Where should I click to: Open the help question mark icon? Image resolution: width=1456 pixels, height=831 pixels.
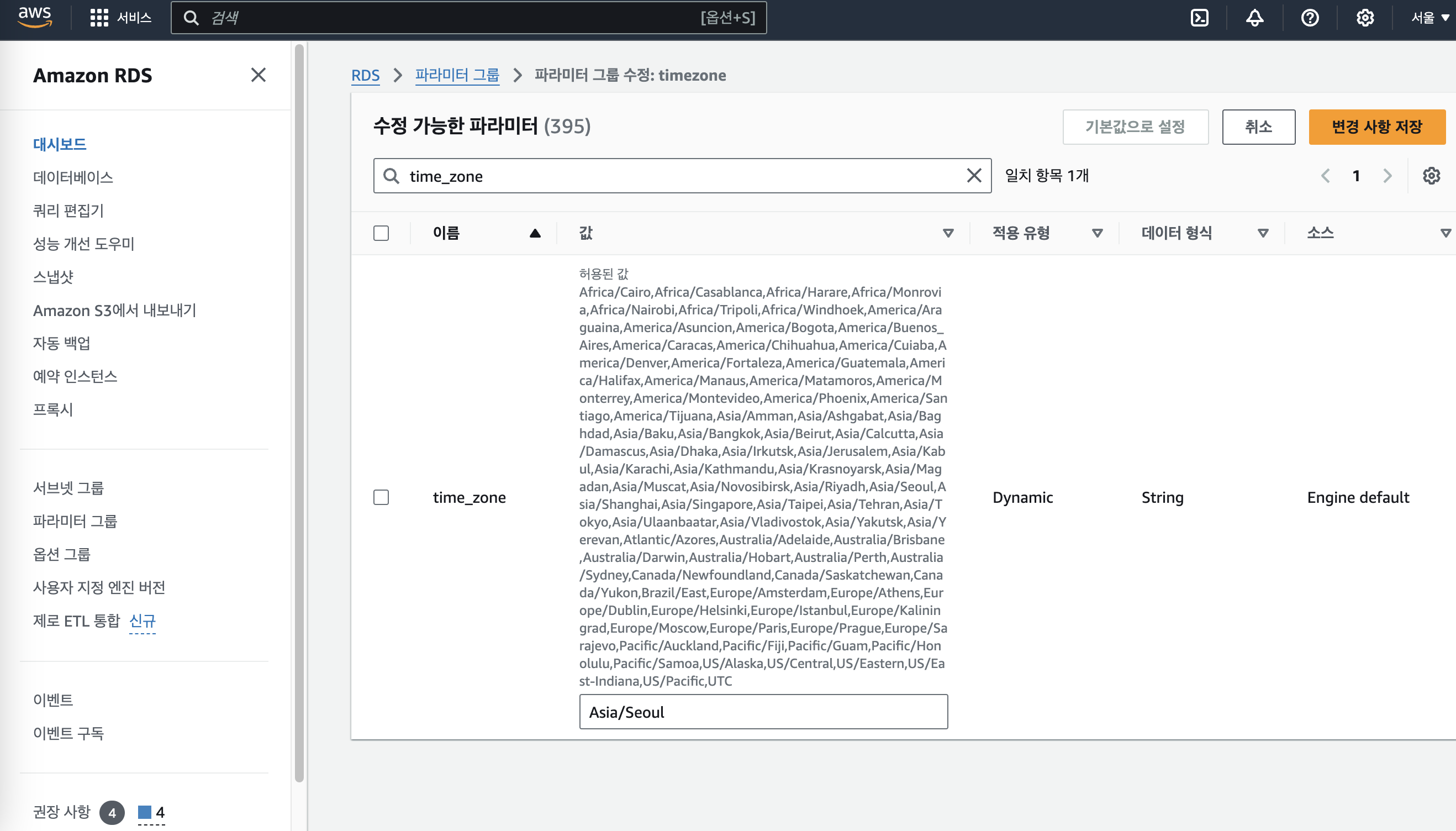[x=1310, y=18]
